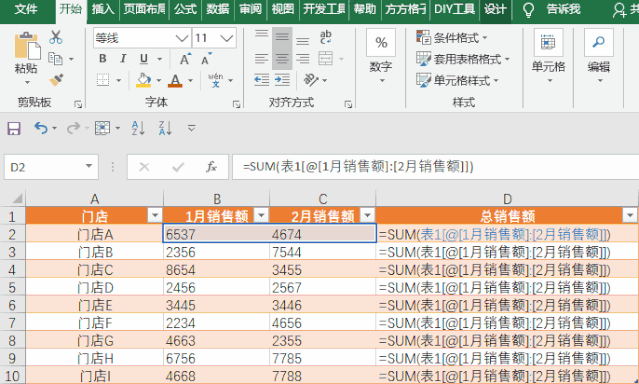The height and width of the screenshot is (384, 639).
Task: Click the Cut scissors icon
Action: pos(55,38)
